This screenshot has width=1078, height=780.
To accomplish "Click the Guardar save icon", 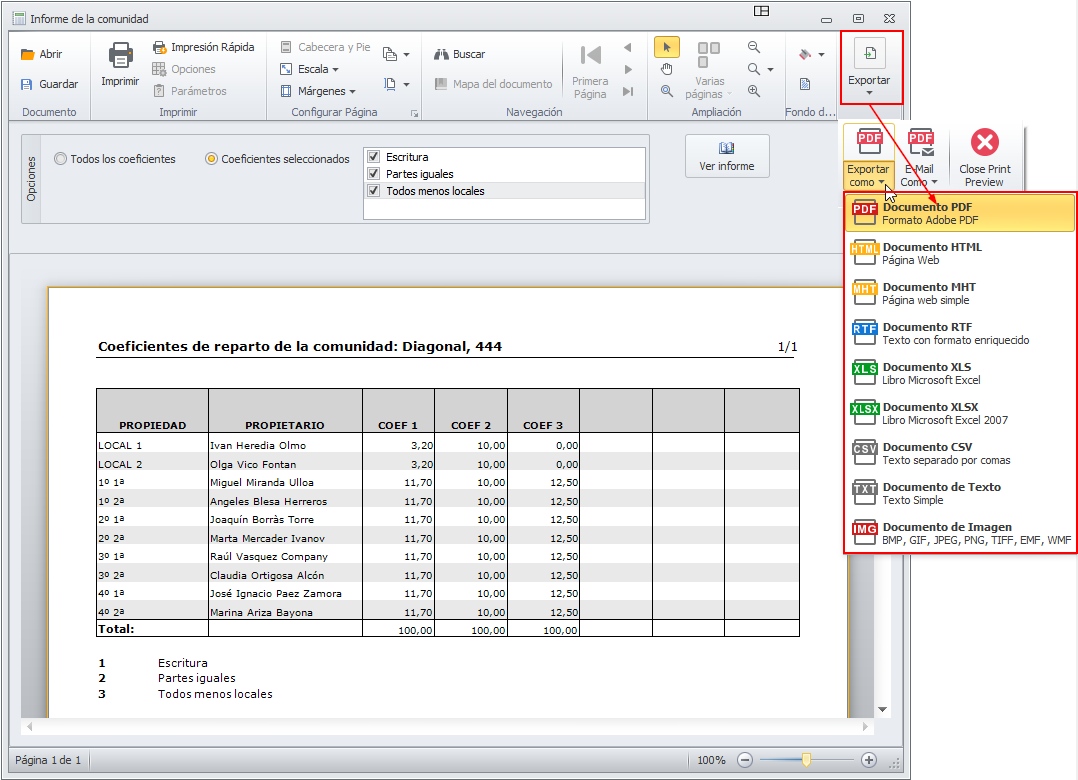I will coord(28,85).
